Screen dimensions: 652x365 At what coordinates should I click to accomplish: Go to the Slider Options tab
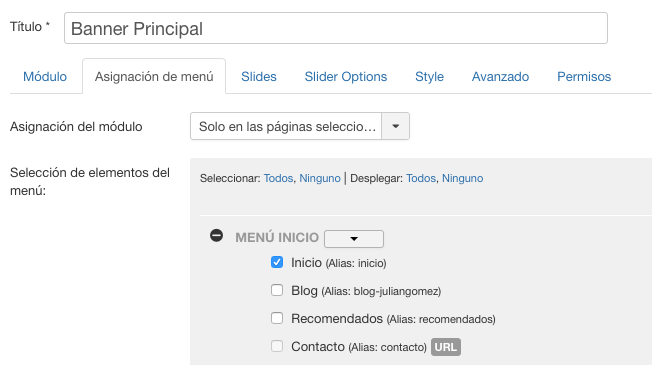346,76
